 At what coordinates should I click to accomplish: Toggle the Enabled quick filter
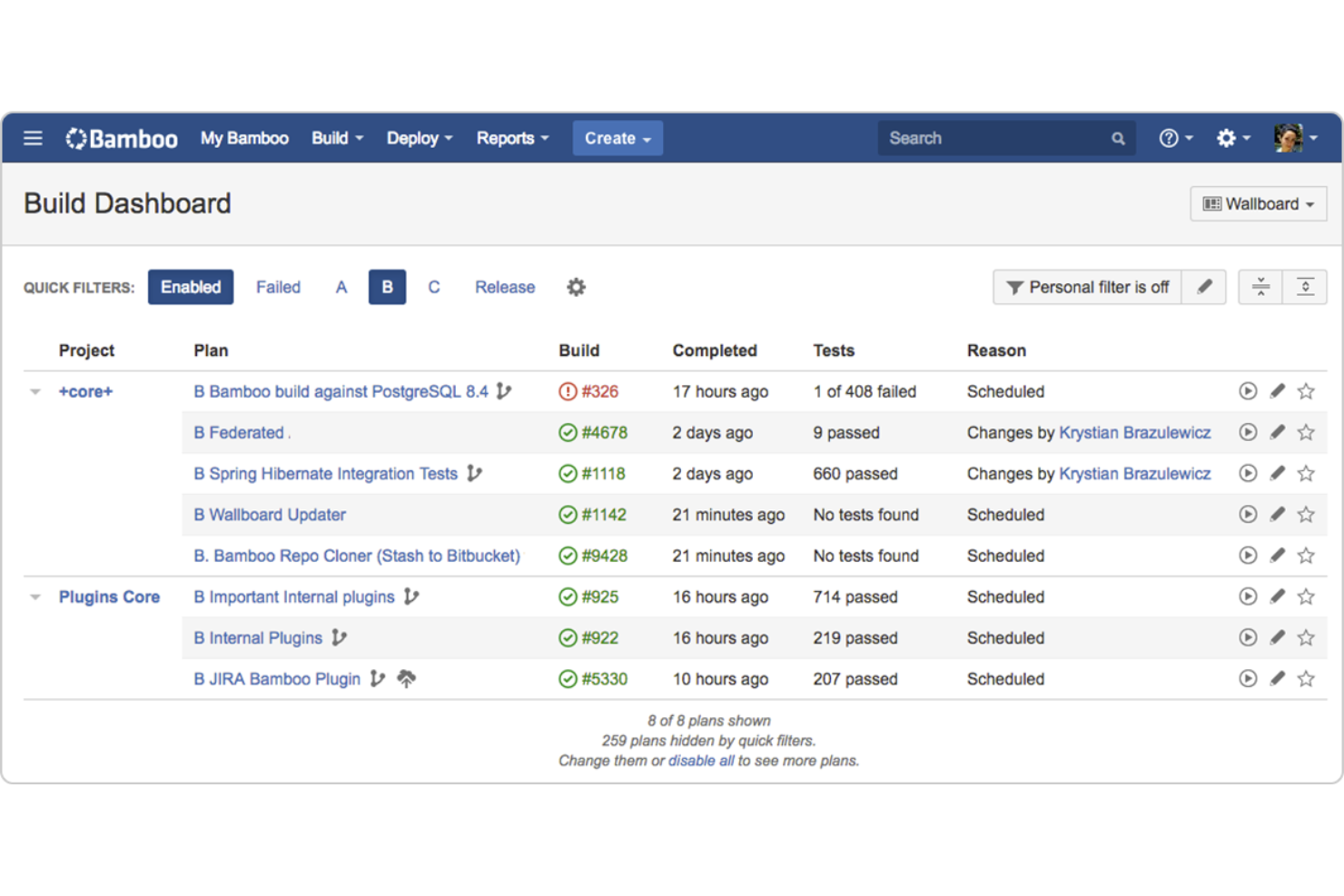[191, 287]
